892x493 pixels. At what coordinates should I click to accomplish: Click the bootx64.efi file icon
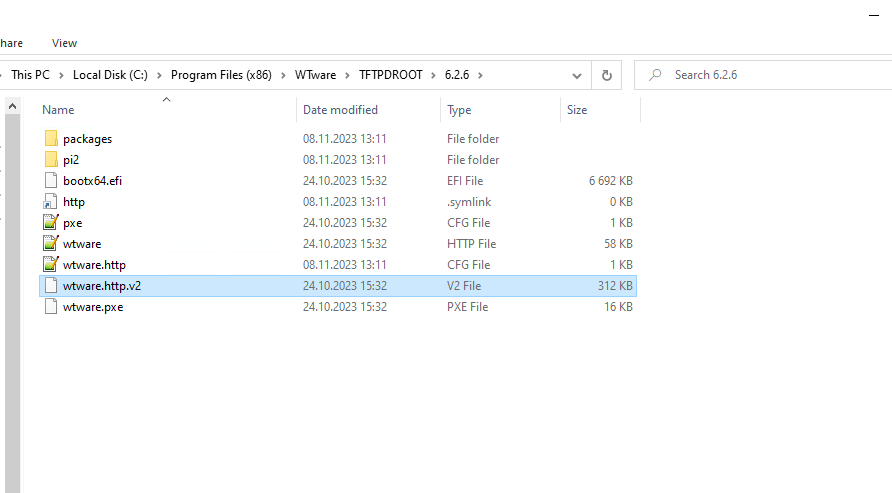(x=51, y=181)
